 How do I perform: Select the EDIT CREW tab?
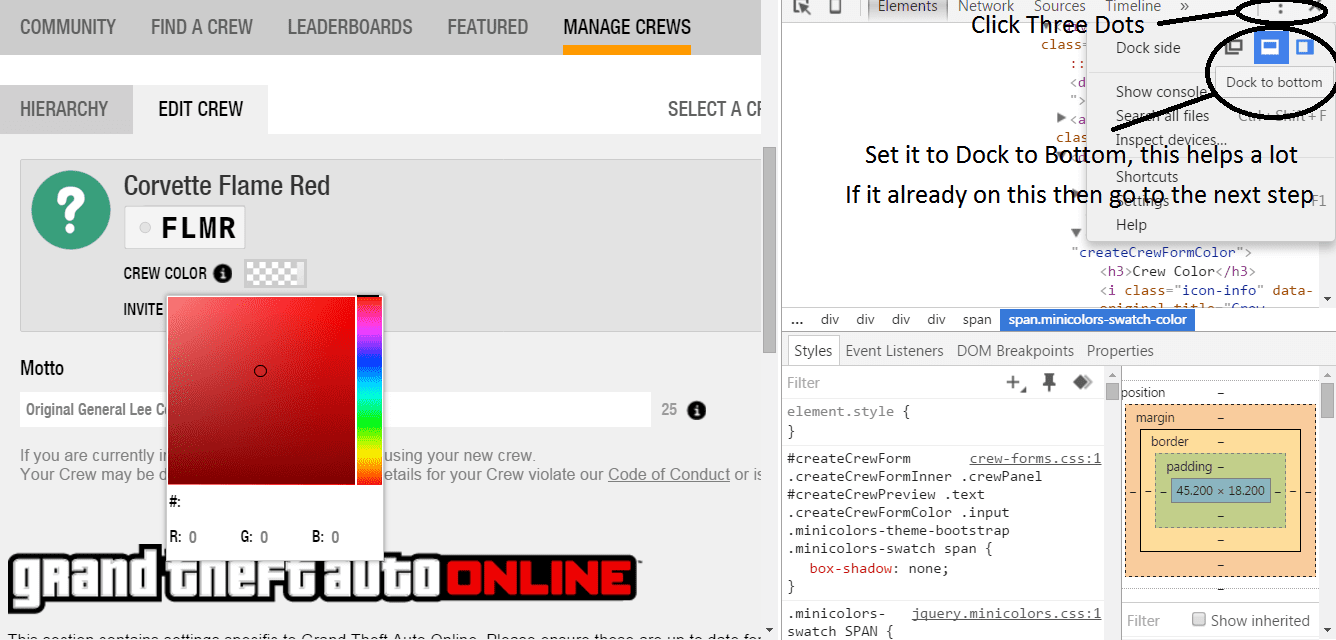coord(200,109)
